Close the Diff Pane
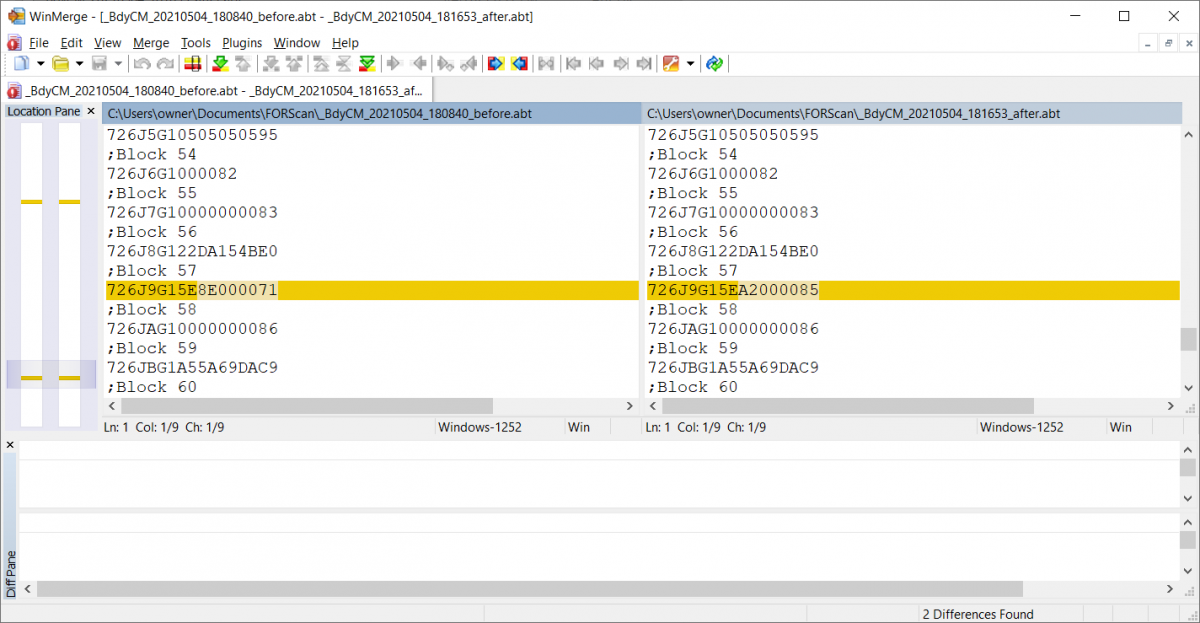The image size is (1200, 623). click(x=10, y=445)
